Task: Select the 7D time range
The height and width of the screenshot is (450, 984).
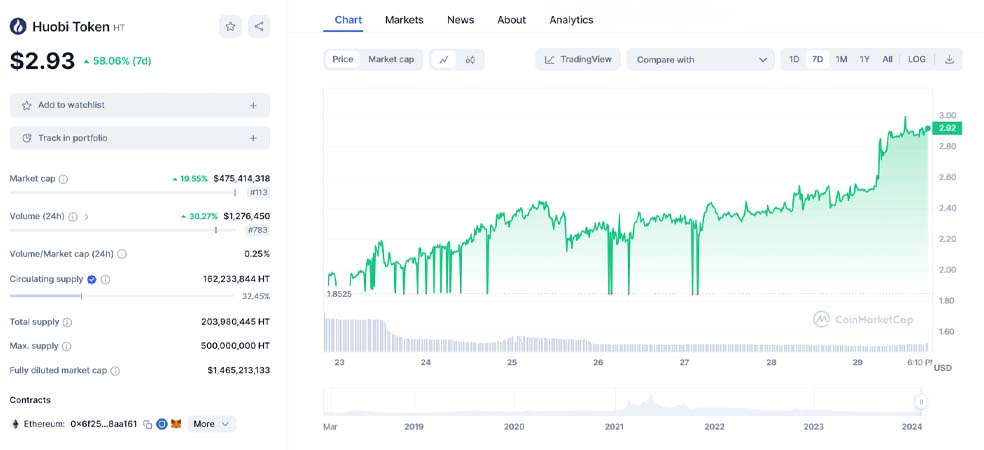Action: 817,60
